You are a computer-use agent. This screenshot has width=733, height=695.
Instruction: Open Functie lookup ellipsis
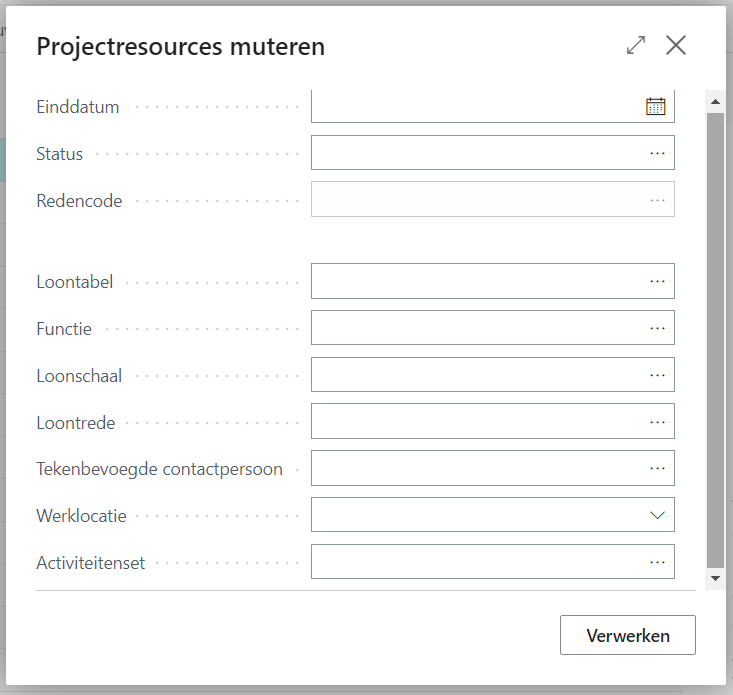657,328
